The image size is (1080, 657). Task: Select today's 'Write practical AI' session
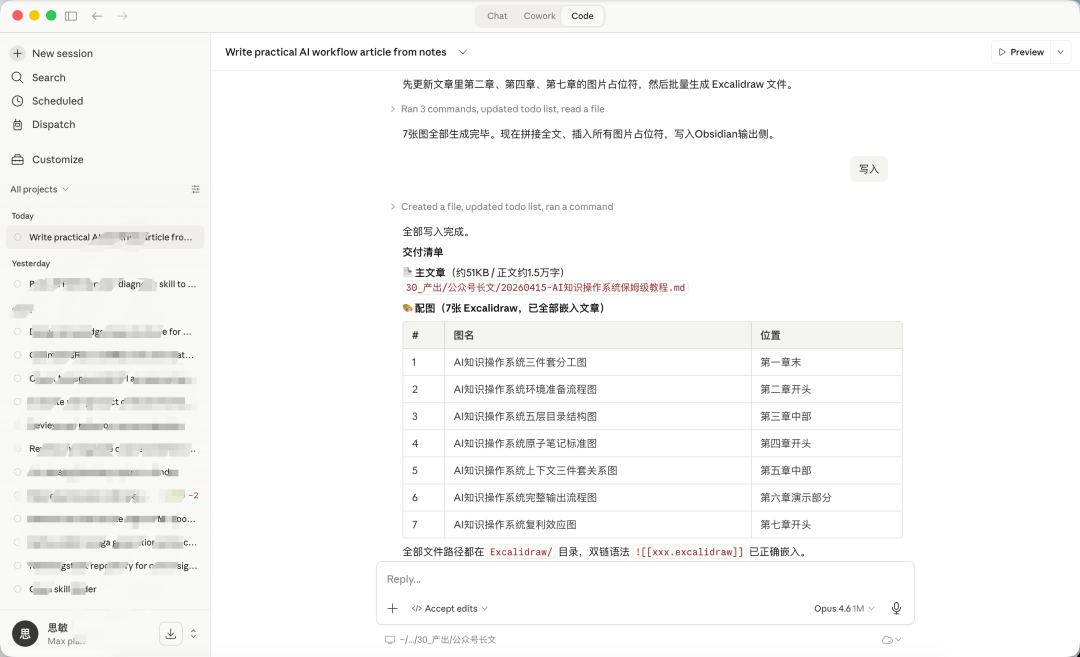coord(105,237)
